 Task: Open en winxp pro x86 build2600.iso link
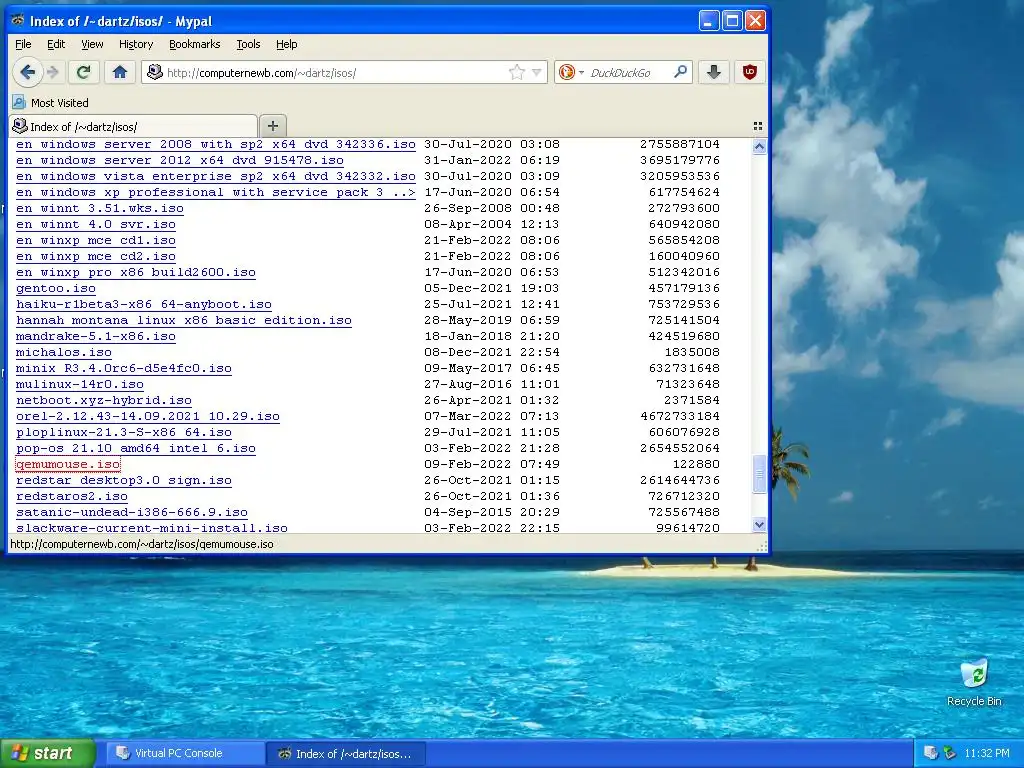pos(136,272)
